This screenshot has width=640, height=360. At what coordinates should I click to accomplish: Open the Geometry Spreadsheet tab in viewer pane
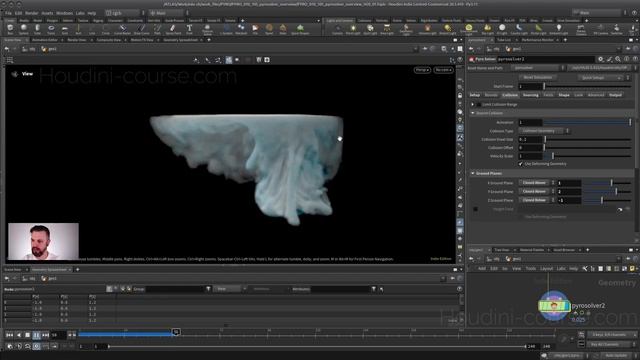tap(181, 40)
